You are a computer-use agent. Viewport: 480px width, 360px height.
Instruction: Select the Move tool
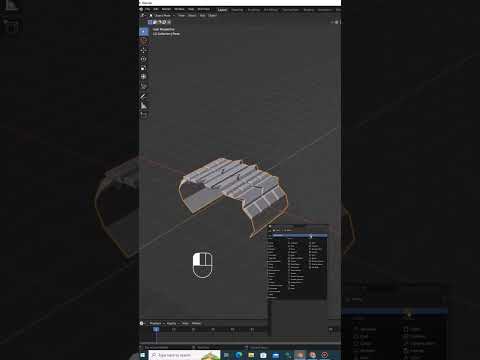[x=144, y=50]
